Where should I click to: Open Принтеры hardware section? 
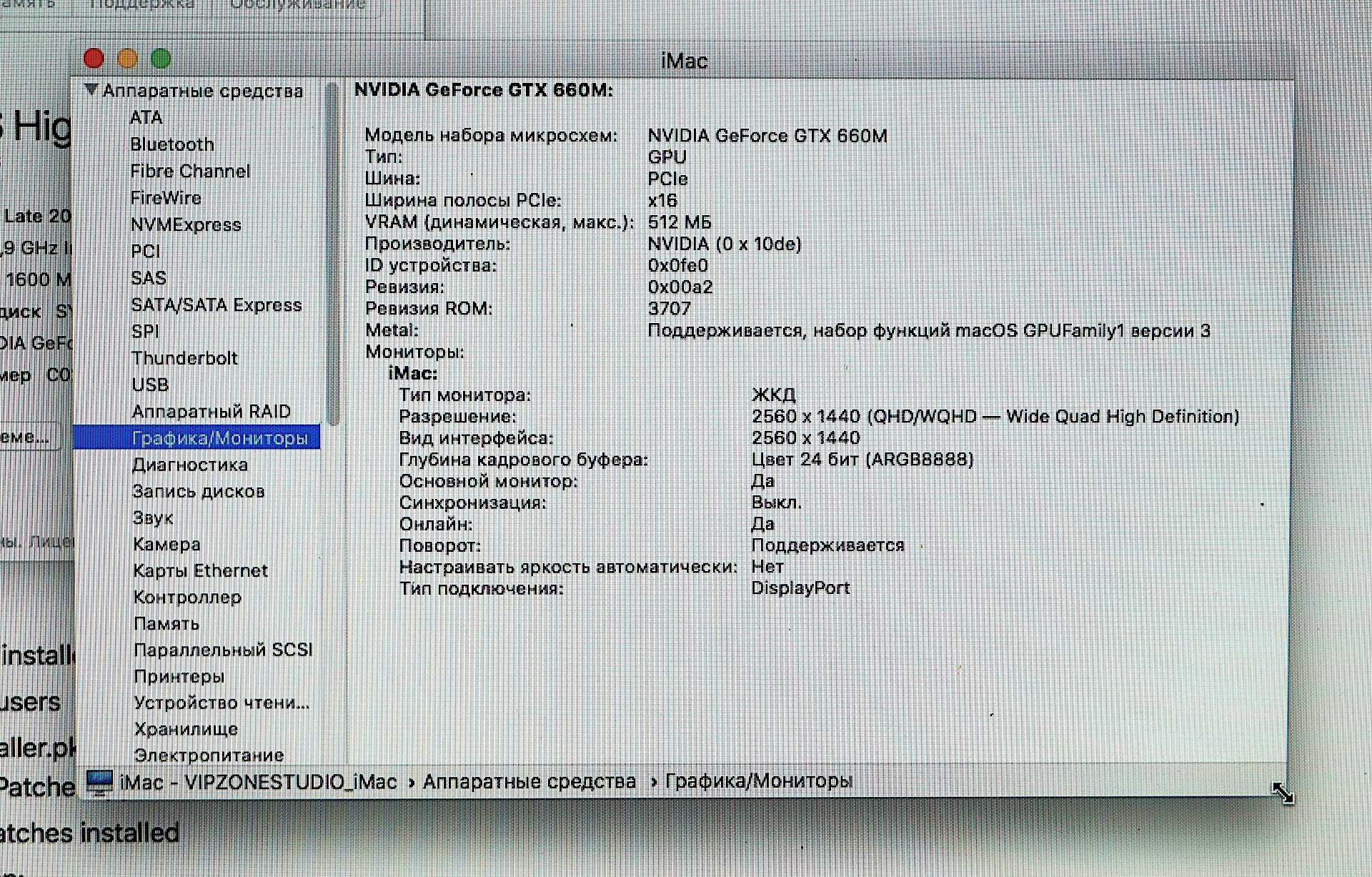[179, 676]
